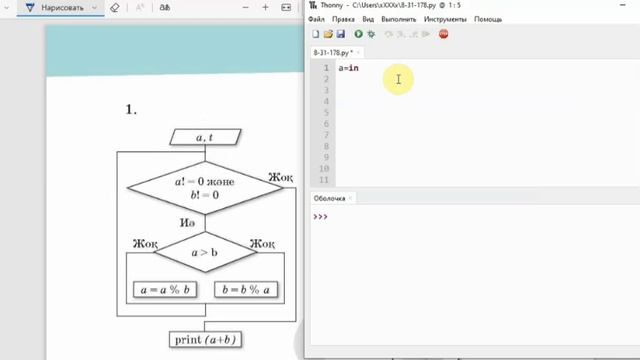This screenshot has height=360, width=640.
Task: Minimize the Thonny window
Action: [623, 5]
